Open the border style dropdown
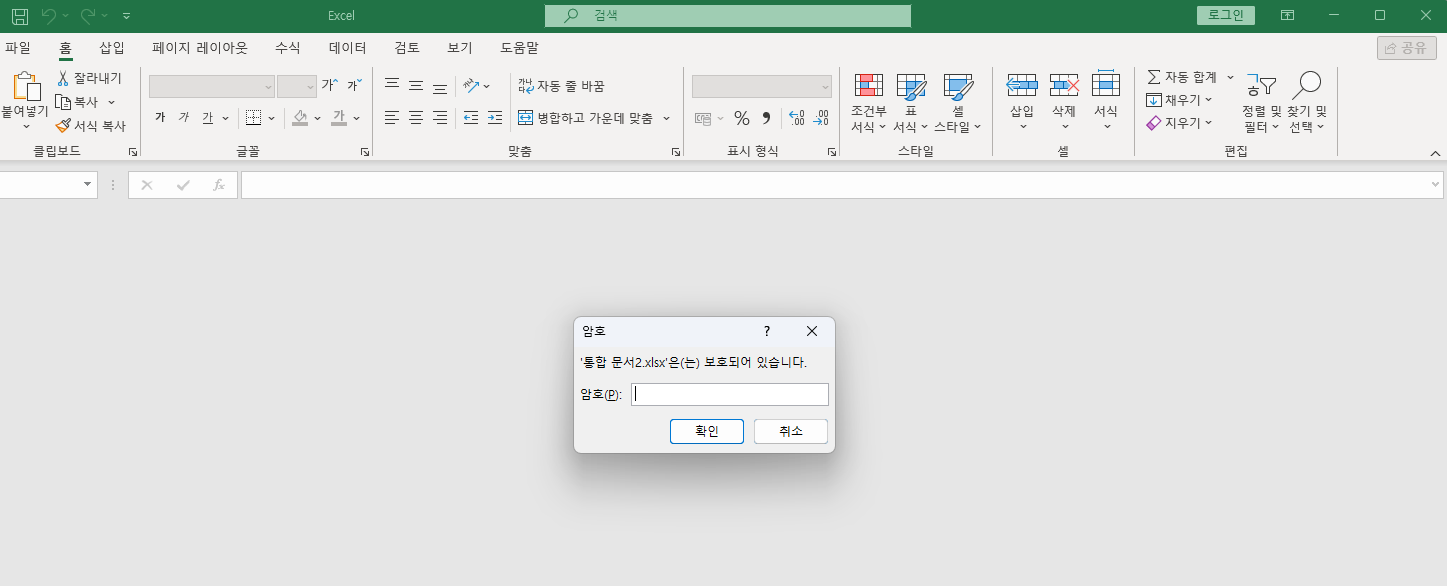Viewport: 1447px width, 586px height. tap(270, 117)
